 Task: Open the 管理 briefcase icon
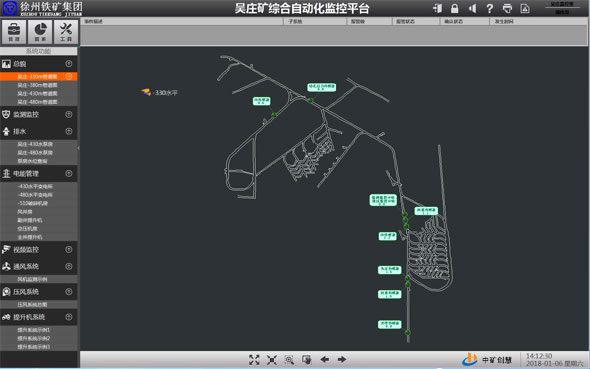point(14,32)
